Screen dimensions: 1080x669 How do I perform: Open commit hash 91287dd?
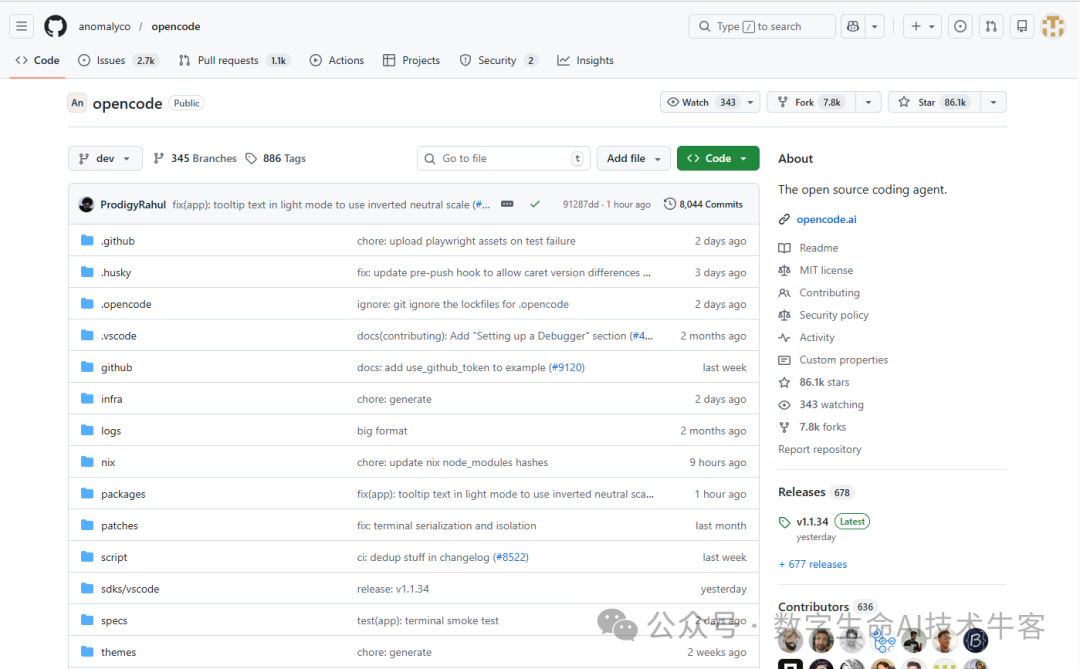(580, 205)
